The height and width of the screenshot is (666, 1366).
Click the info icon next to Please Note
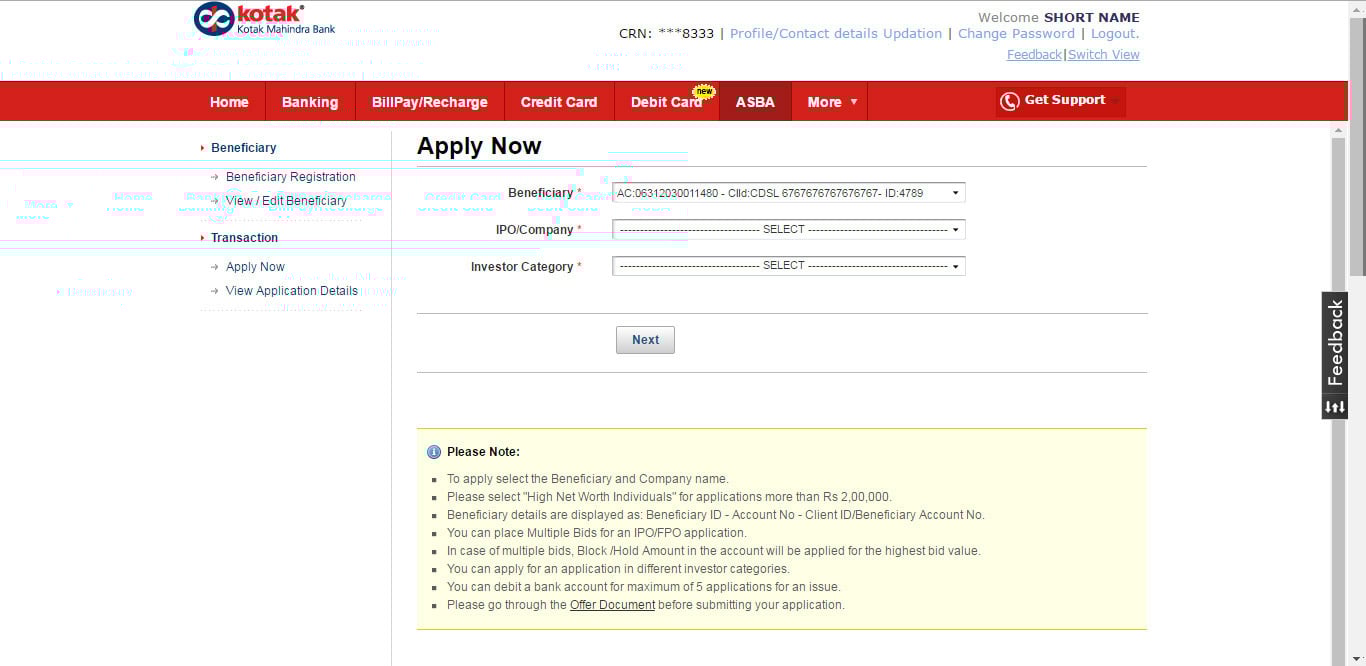coord(433,452)
